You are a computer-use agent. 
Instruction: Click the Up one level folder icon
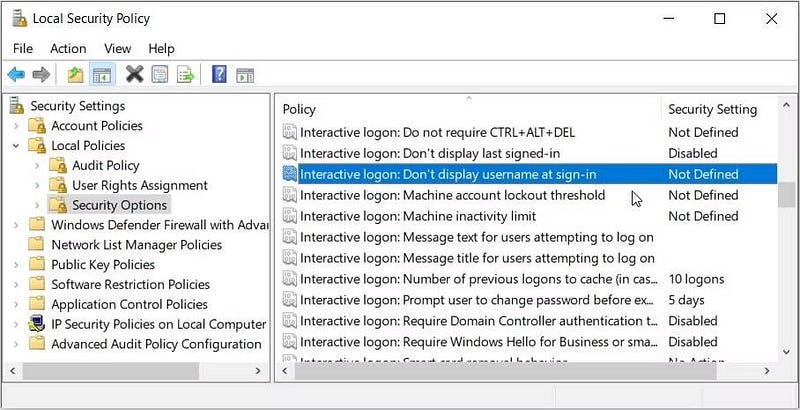tap(76, 75)
